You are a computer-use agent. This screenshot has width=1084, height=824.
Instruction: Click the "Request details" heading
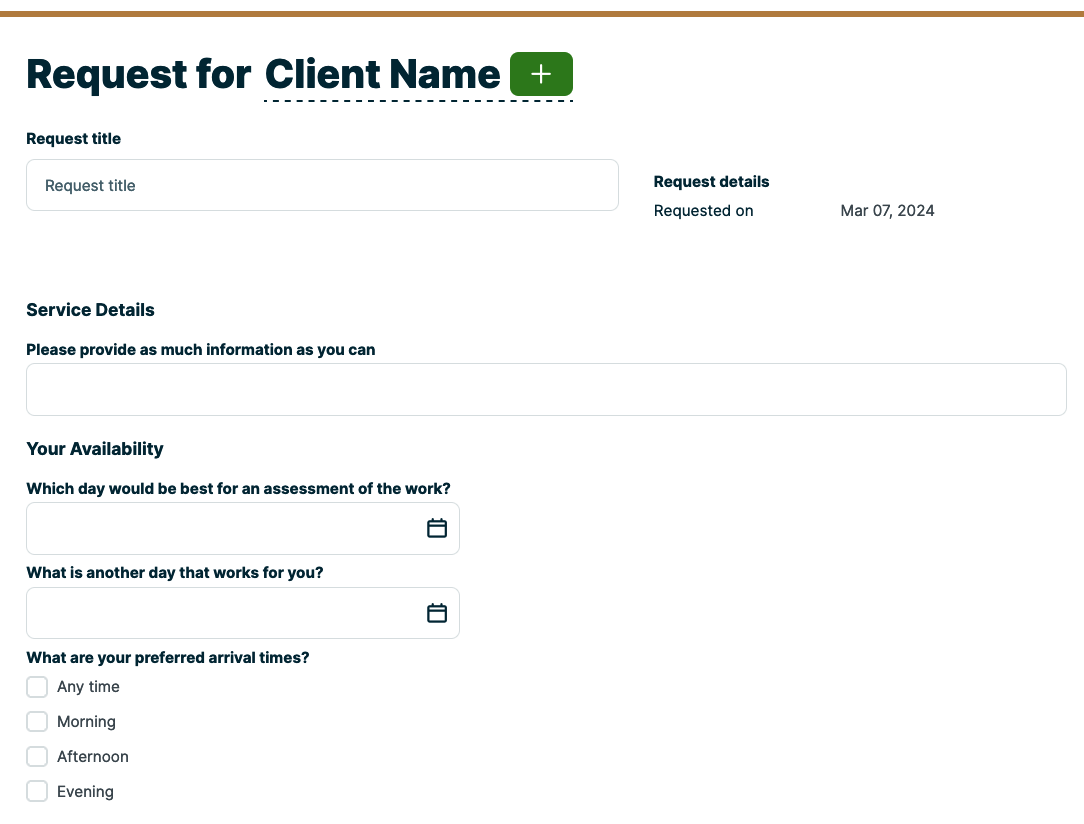pyautogui.click(x=711, y=181)
